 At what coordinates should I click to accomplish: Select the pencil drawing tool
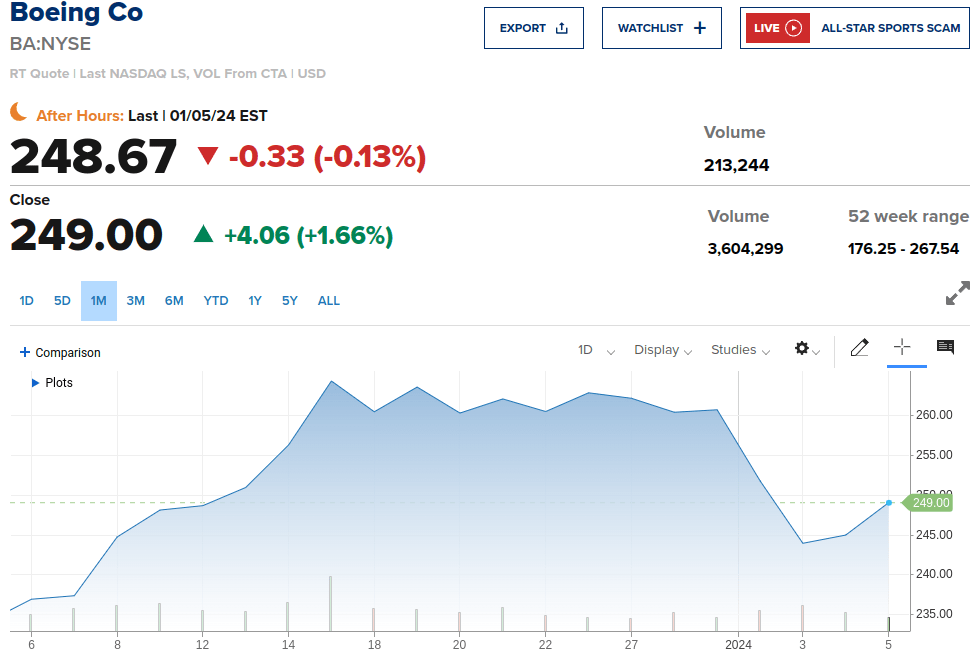pyautogui.click(x=859, y=348)
